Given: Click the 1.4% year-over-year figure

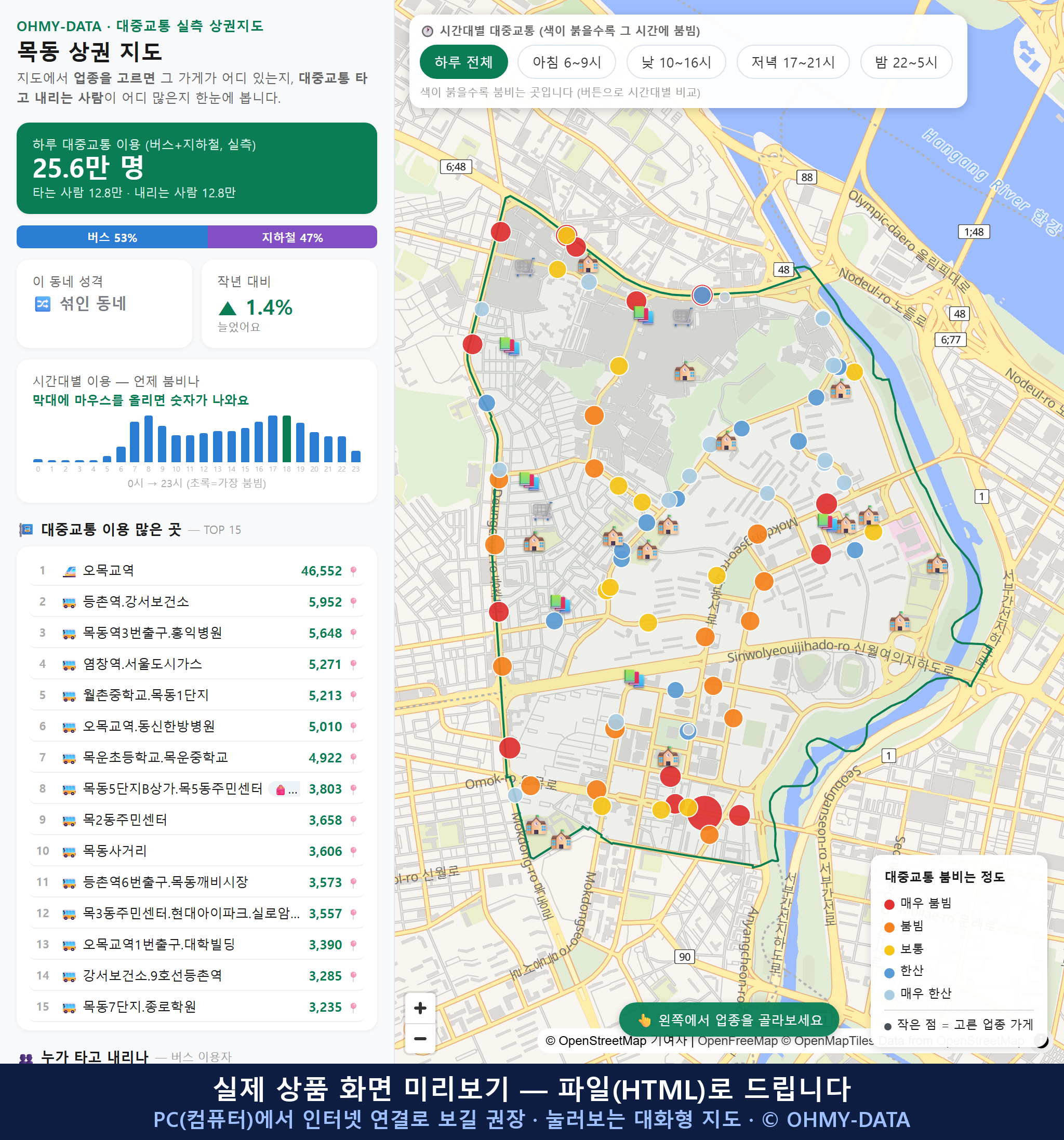Looking at the screenshot, I should click(269, 308).
